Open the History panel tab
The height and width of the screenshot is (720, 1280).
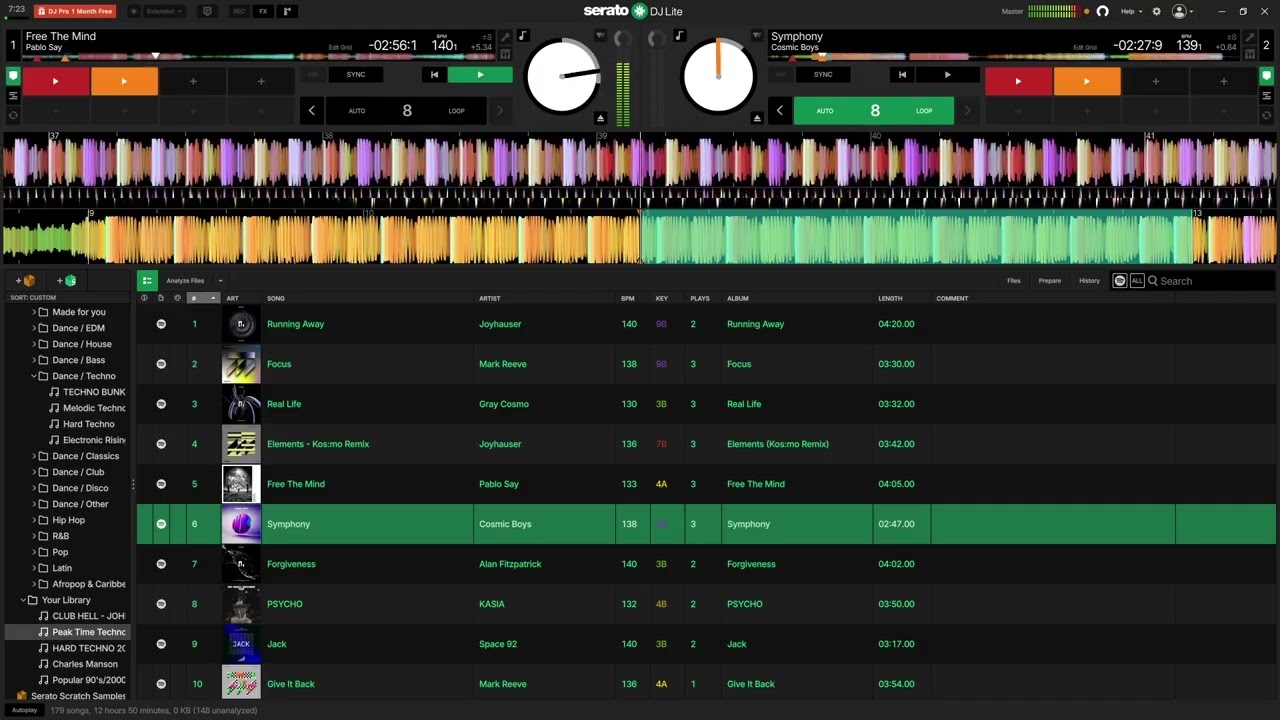click(x=1089, y=281)
